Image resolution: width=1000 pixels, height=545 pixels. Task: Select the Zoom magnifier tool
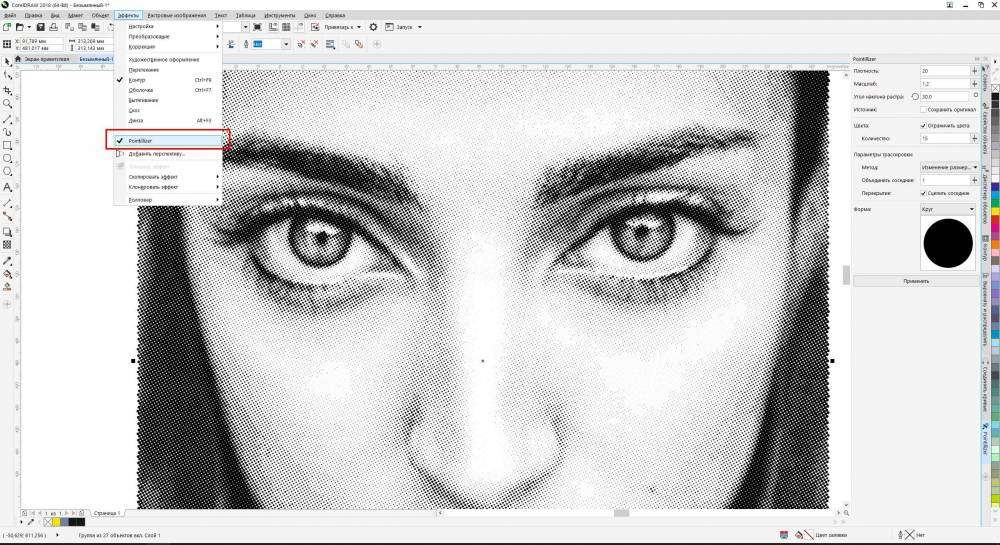8,103
